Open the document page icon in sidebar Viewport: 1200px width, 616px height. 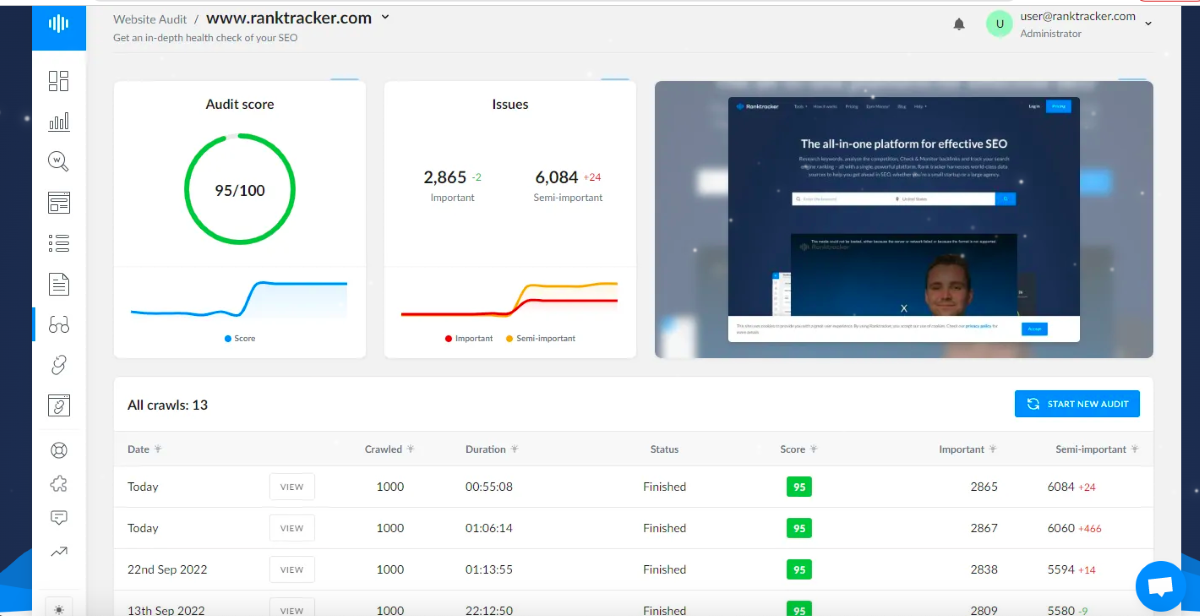tap(59, 284)
